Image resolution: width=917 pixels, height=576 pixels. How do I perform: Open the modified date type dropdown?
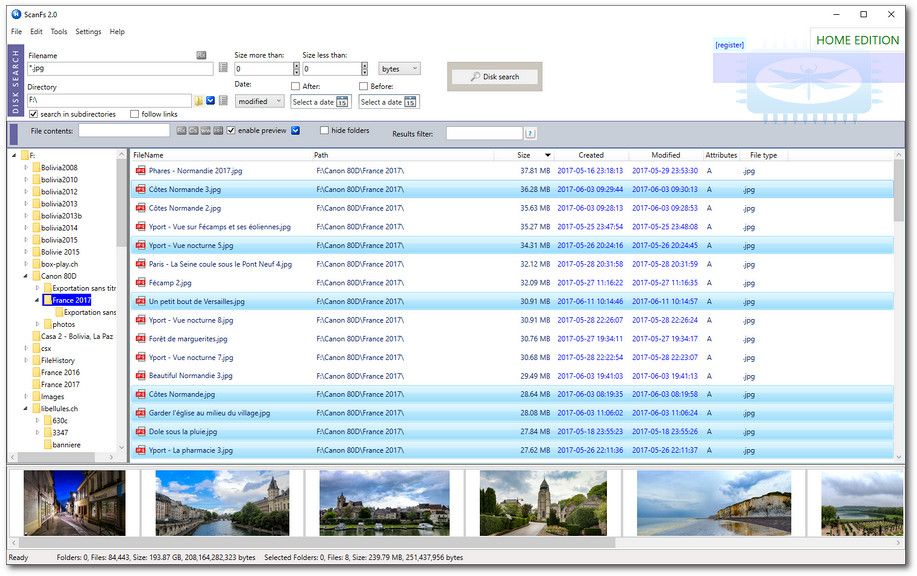[260, 101]
